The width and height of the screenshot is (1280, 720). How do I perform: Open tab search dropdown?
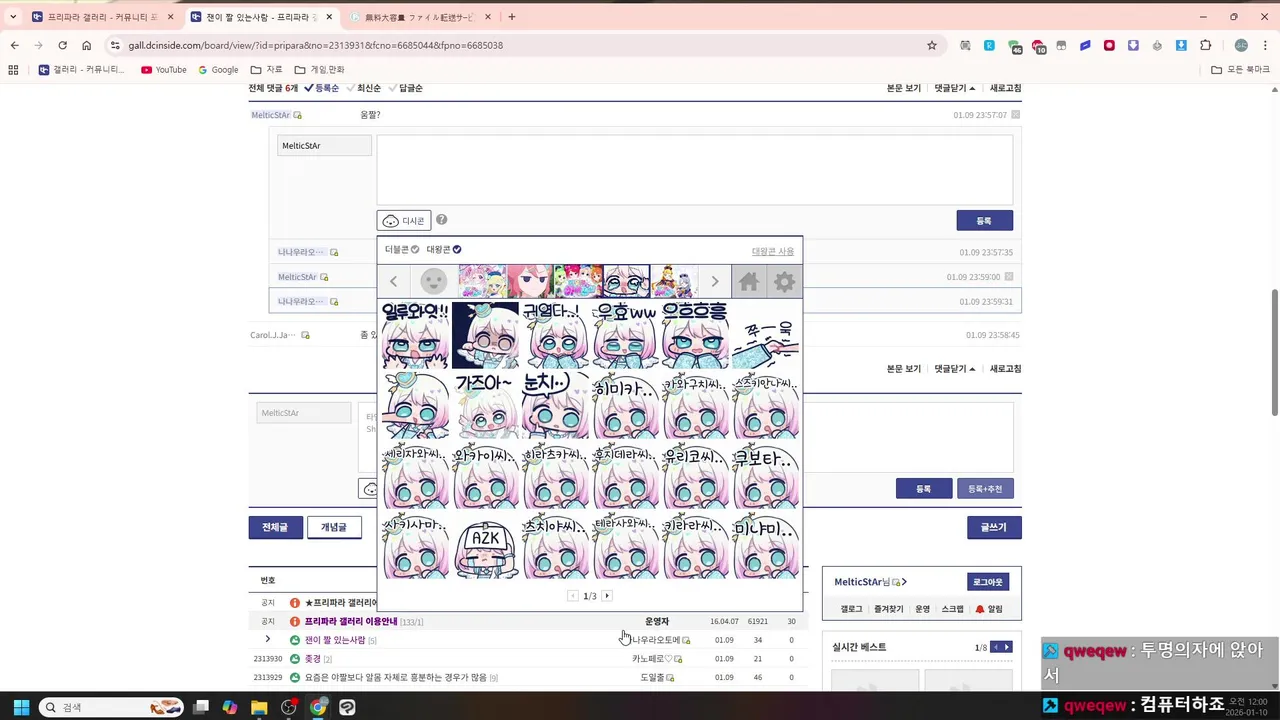13,17
